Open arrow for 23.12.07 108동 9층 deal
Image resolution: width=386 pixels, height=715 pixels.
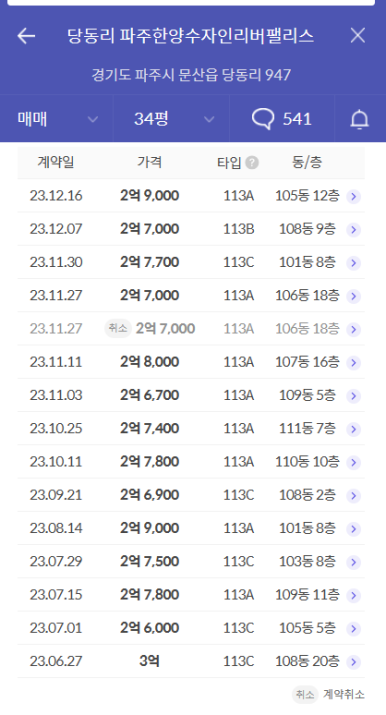[x=354, y=230]
